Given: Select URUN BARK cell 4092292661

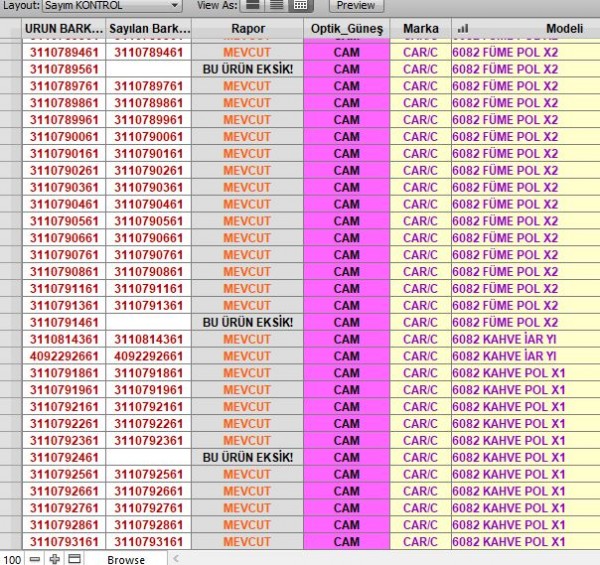Looking at the screenshot, I should (64, 356).
